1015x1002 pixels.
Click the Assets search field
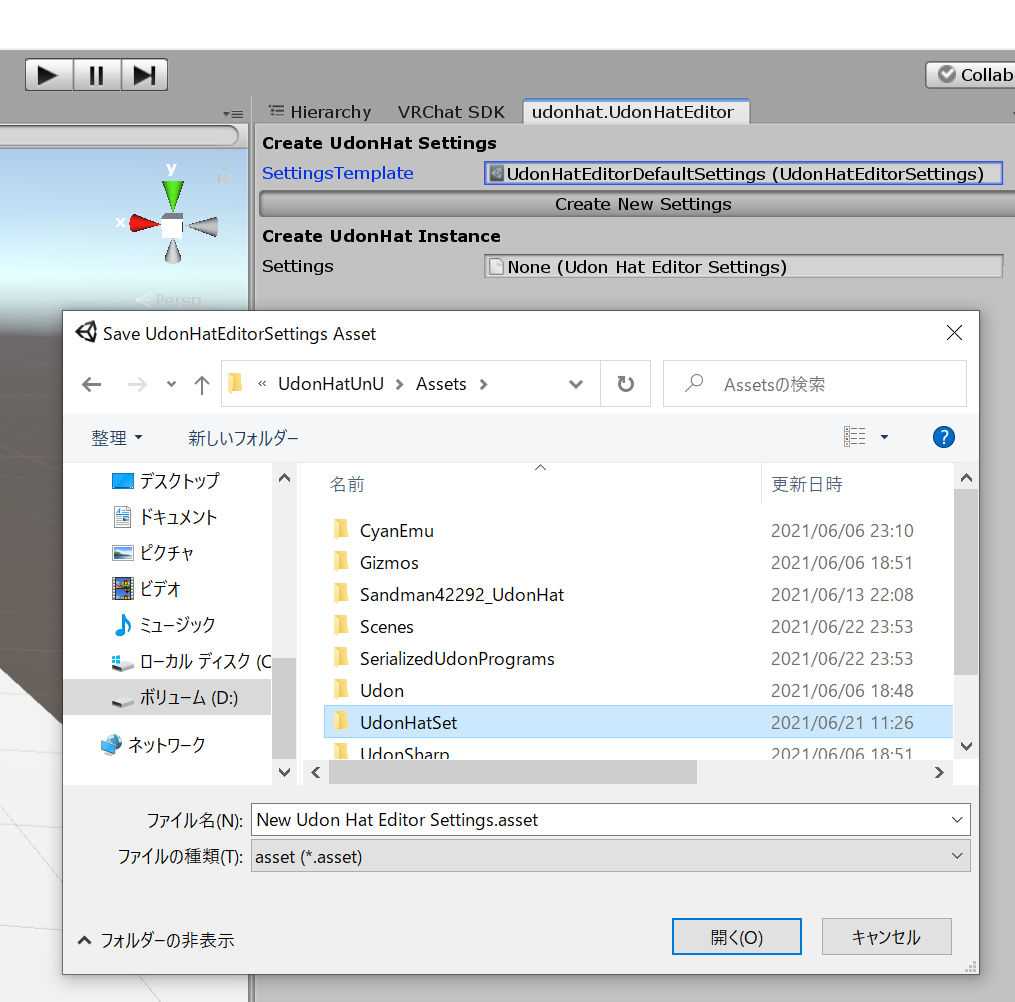click(816, 384)
